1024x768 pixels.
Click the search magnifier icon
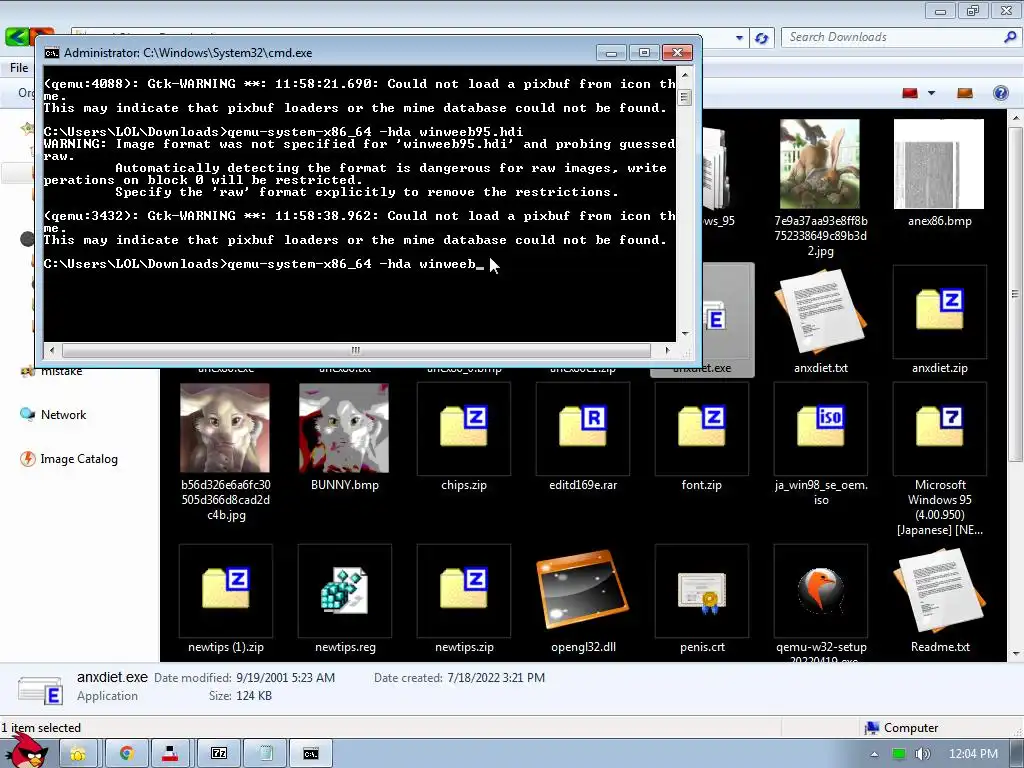pyautogui.click(x=1010, y=37)
